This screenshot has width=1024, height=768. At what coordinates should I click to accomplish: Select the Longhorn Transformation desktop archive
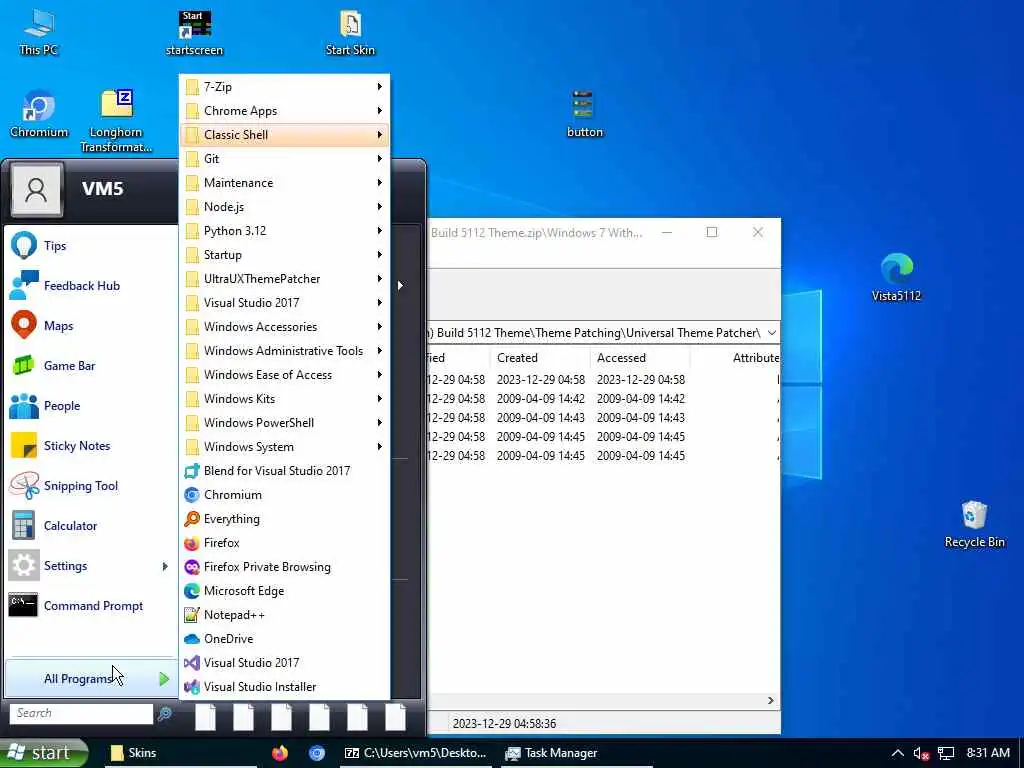[x=116, y=121]
